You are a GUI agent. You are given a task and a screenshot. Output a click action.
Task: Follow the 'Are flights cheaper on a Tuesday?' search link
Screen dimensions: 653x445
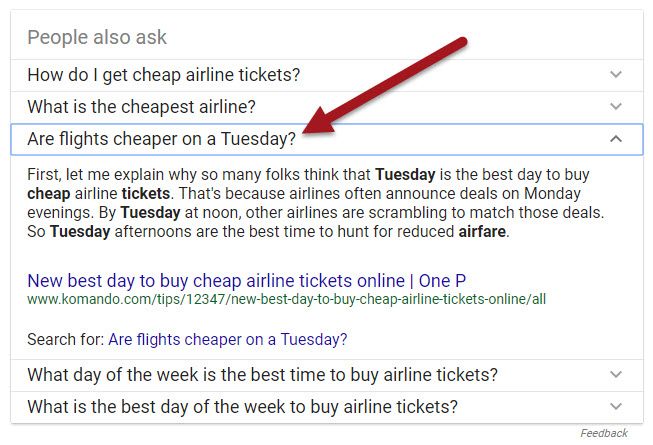(228, 339)
